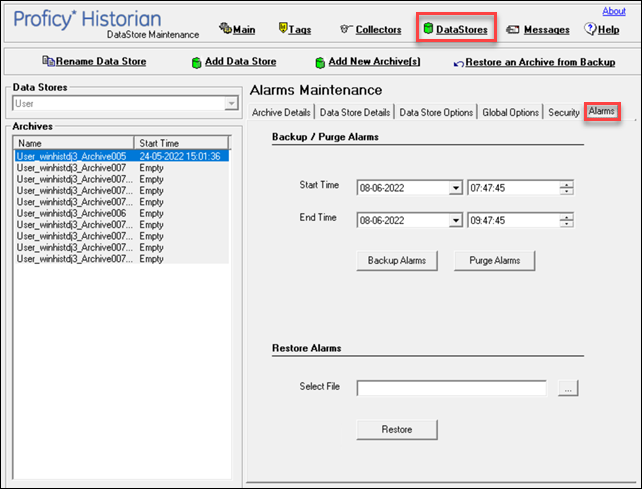Switch to the Archive Details tab
The width and height of the screenshot is (642, 489).
coord(281,112)
